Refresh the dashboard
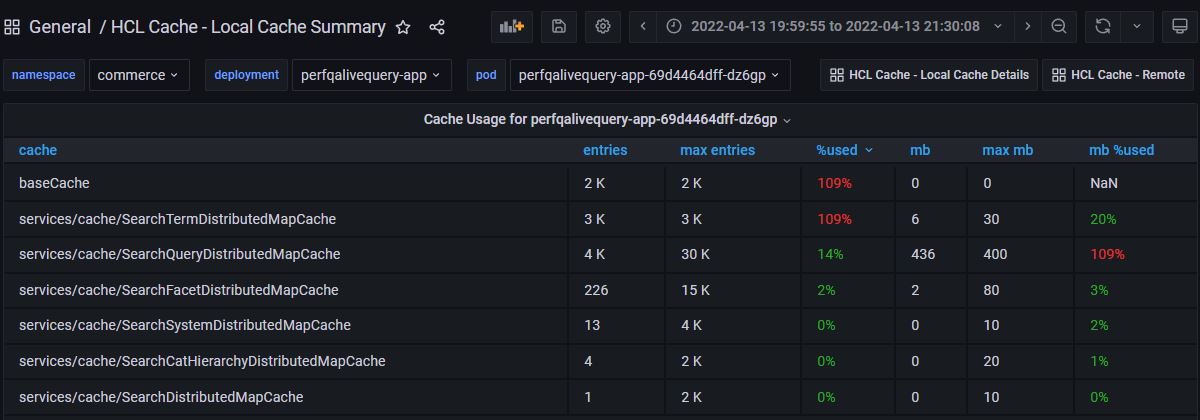 tap(1103, 27)
